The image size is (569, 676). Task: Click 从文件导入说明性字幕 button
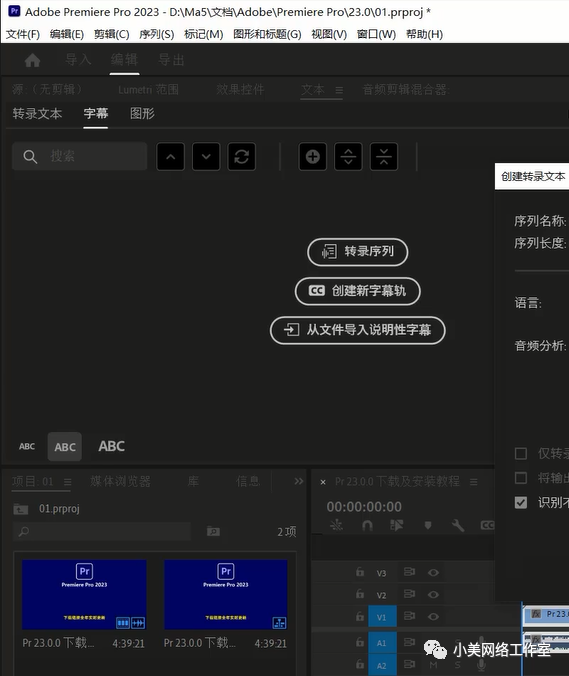(x=357, y=330)
